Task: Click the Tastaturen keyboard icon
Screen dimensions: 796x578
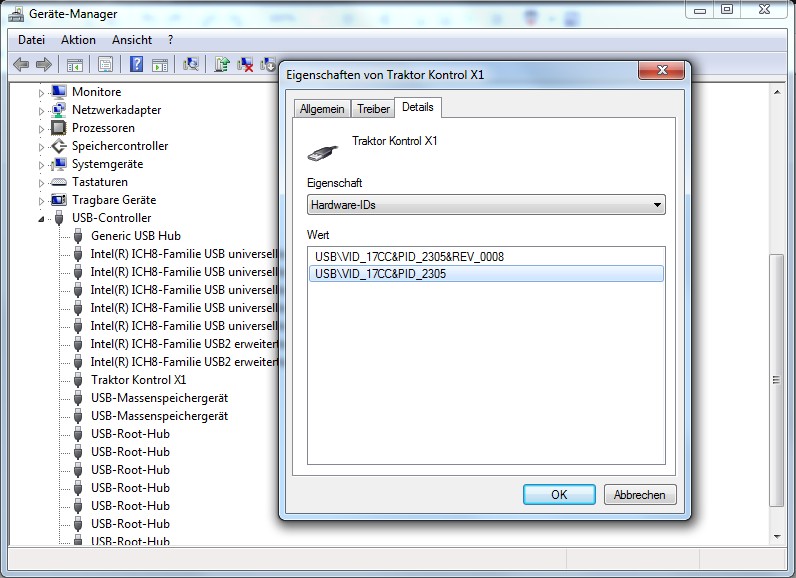Action: click(x=59, y=182)
